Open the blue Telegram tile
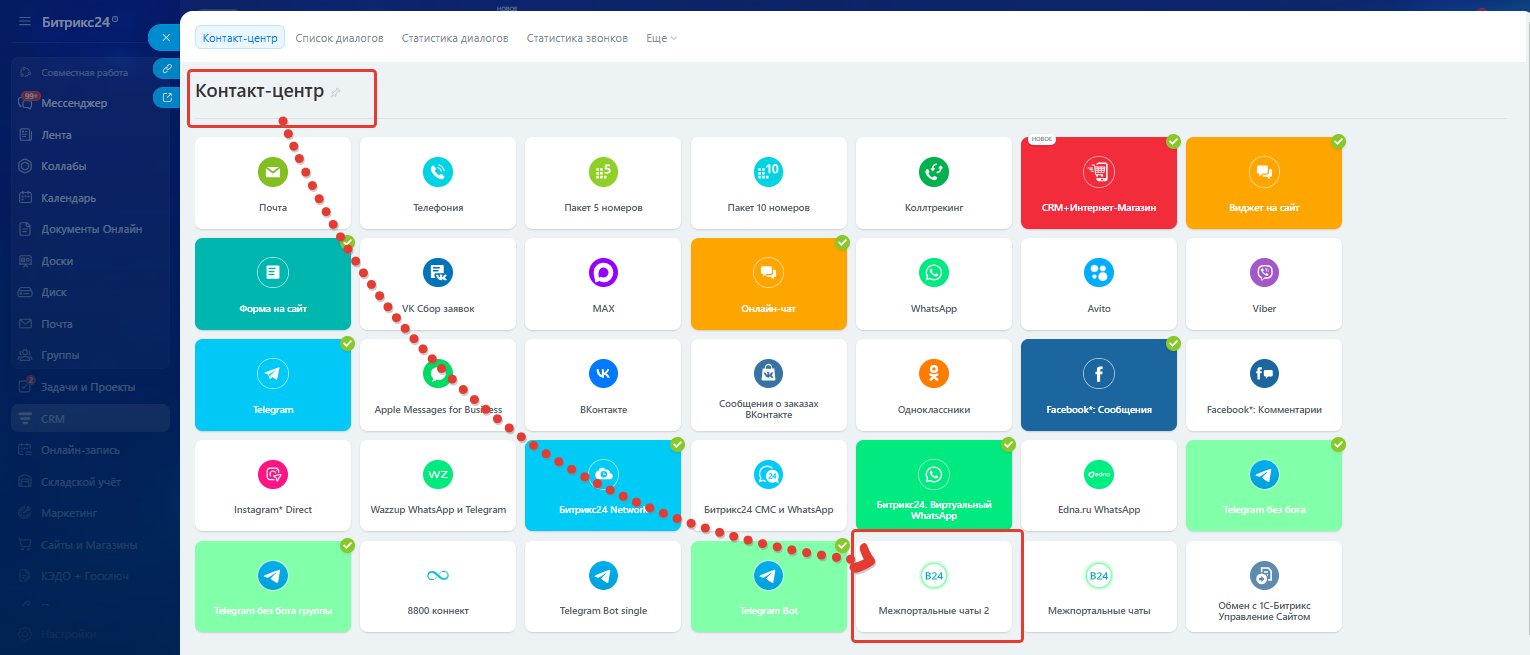Screen dimensions: 1530x655 click(x=273, y=385)
